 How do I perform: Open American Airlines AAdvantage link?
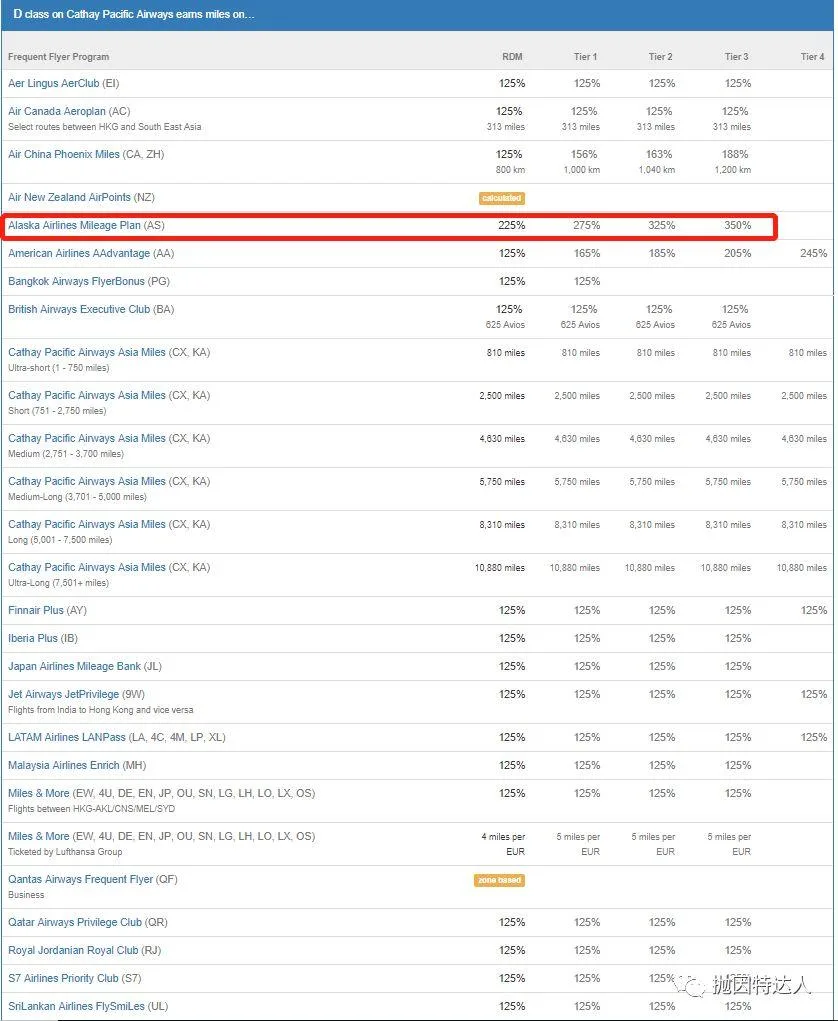79,253
